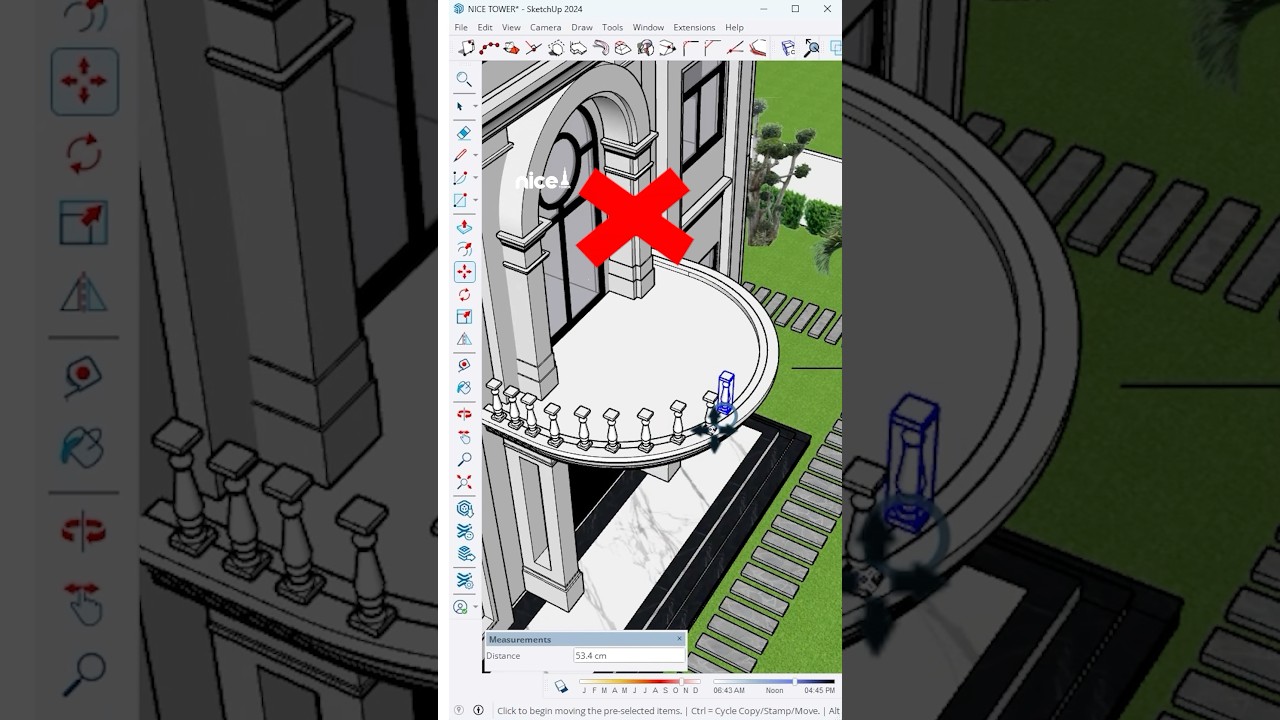Select the arrow Select tool
This screenshot has width=1280, height=720.
click(x=461, y=106)
